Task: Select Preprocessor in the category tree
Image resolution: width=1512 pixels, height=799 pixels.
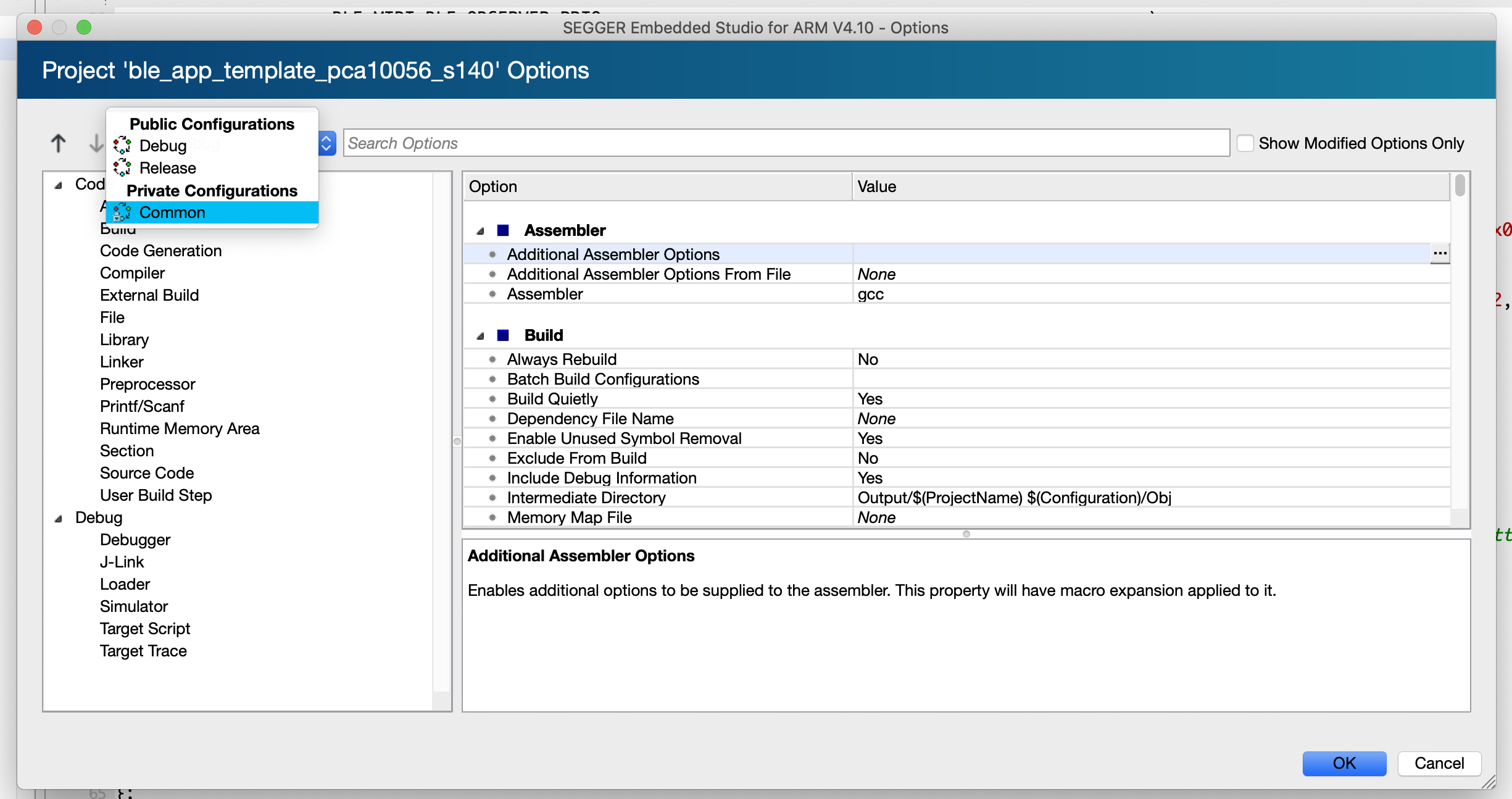Action: (147, 384)
